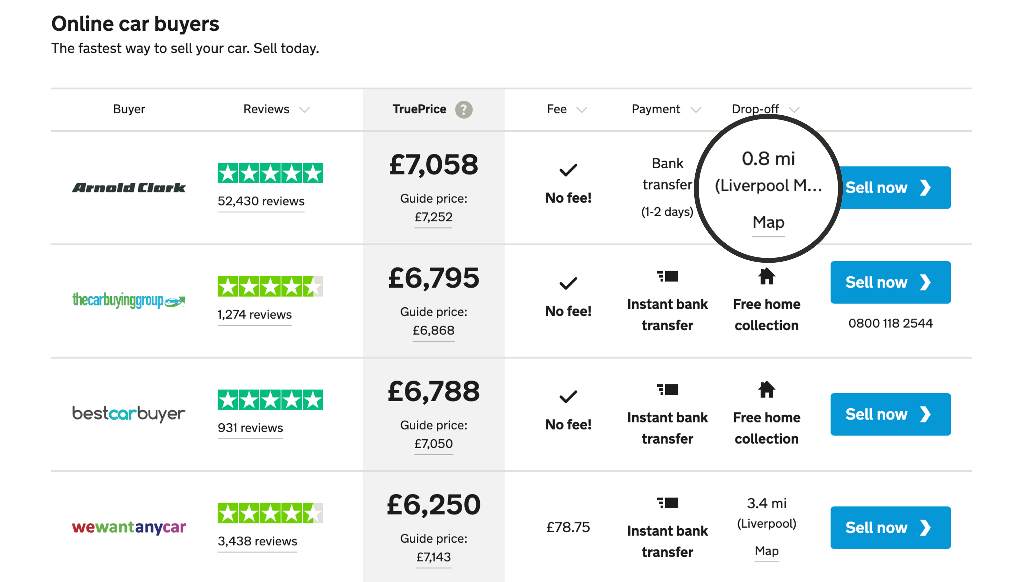Click the Arnold Clark five-star rating
1024x582 pixels.
pyautogui.click(x=270, y=173)
